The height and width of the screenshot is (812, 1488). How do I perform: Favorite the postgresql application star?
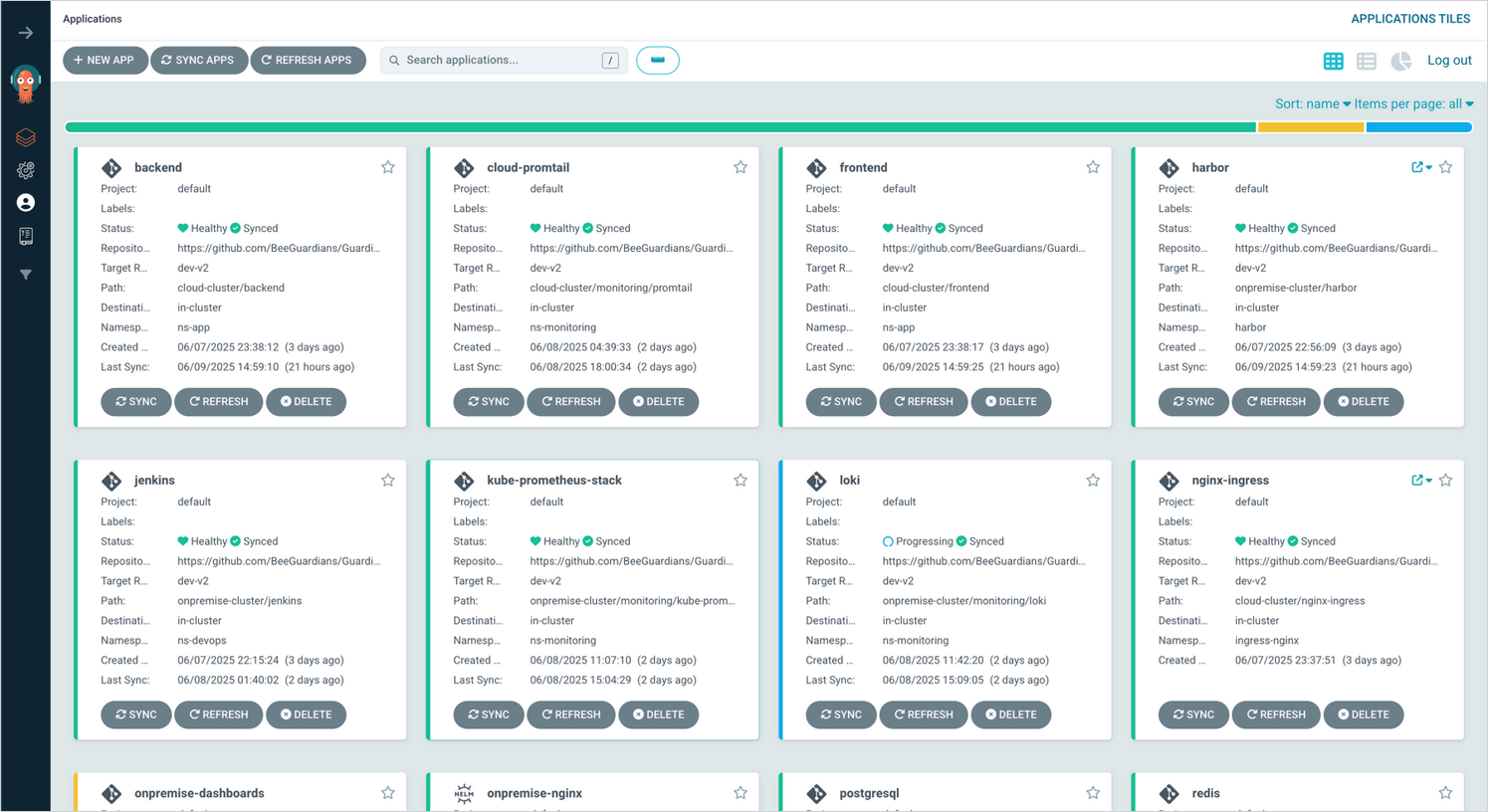(x=1093, y=793)
